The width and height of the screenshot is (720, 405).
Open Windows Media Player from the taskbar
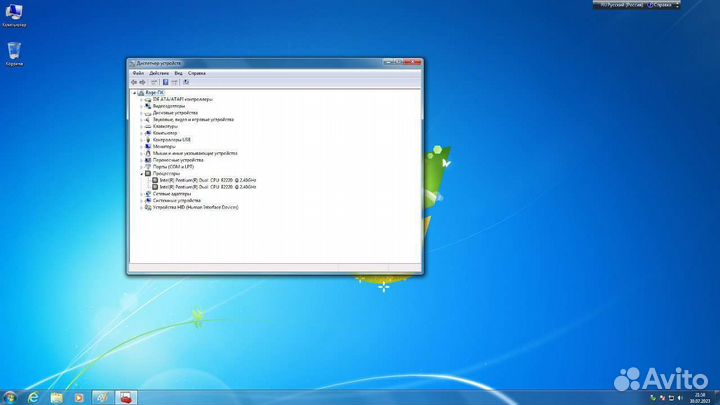point(79,397)
